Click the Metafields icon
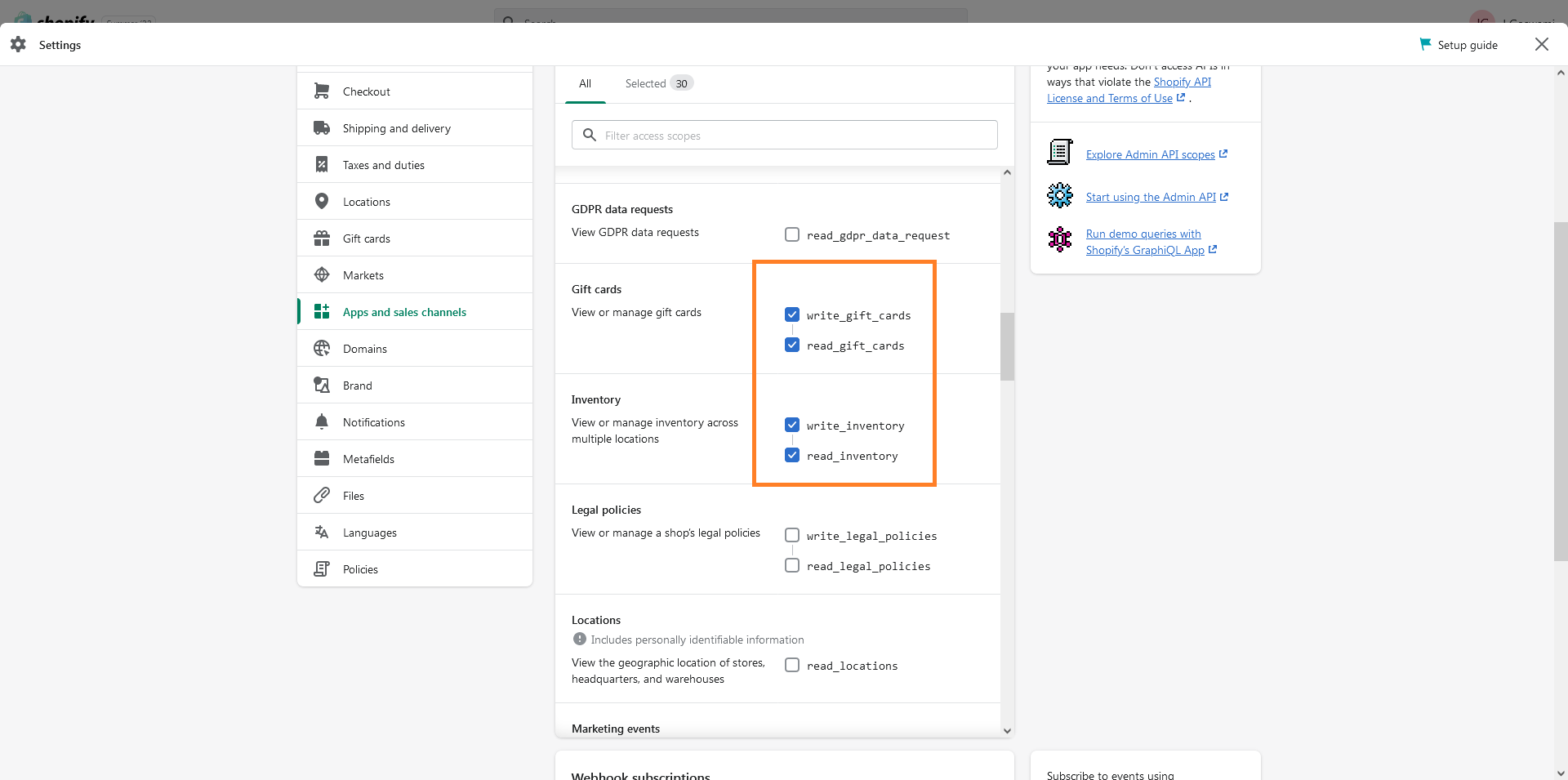Screen dimensions: 1568x780 [322, 459]
